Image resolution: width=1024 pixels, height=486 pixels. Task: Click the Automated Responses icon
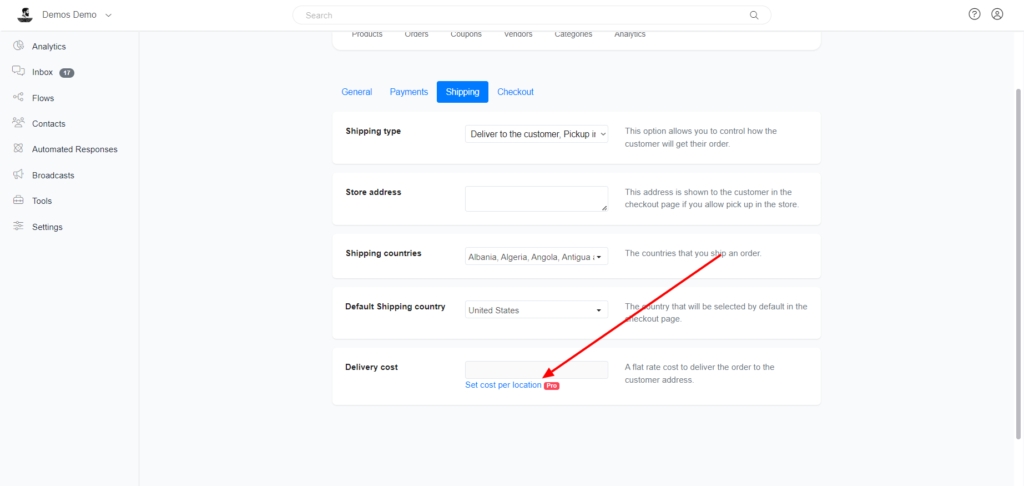coord(18,149)
